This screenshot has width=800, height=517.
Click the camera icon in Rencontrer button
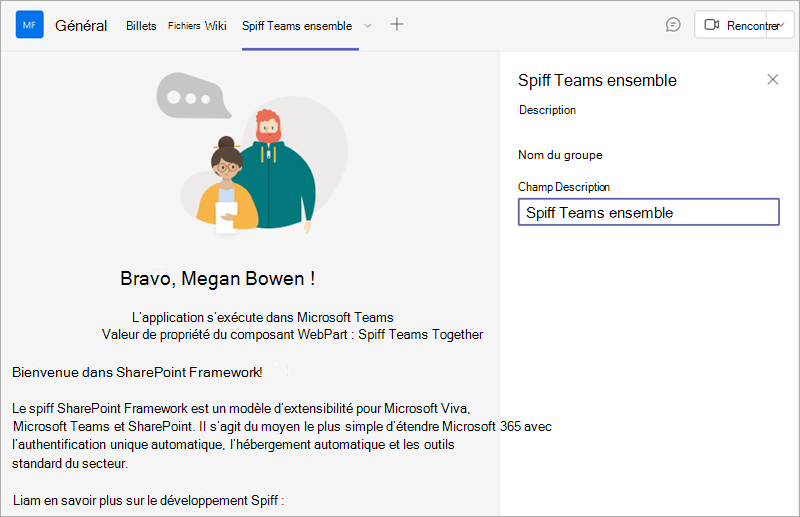[711, 25]
